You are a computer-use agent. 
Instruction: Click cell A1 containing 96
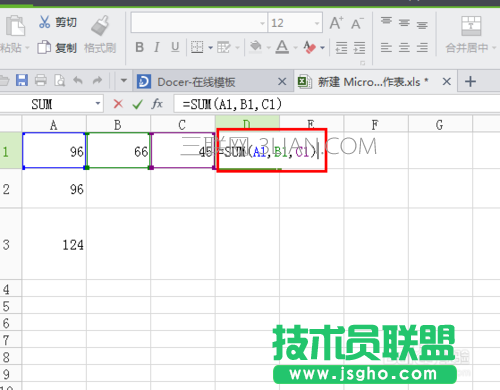click(54, 151)
